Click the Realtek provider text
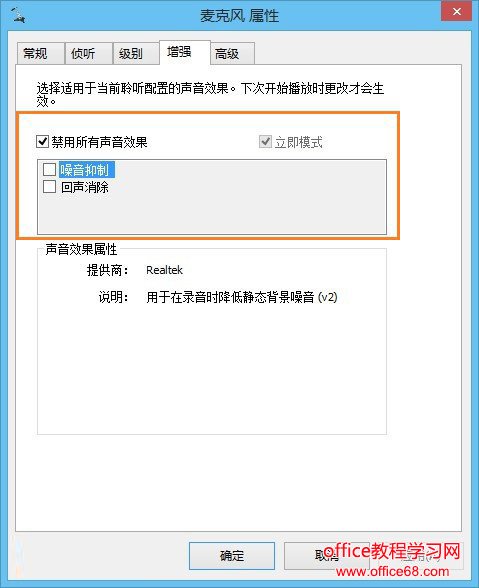The image size is (479, 588). (164, 270)
